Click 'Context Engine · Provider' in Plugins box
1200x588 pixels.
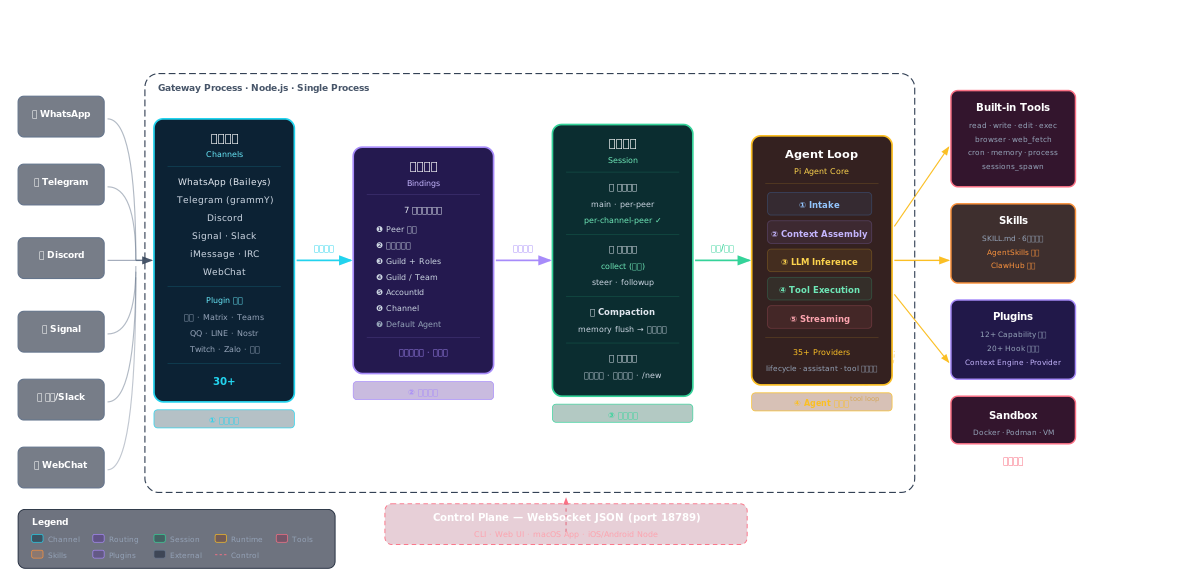click(x=1013, y=362)
